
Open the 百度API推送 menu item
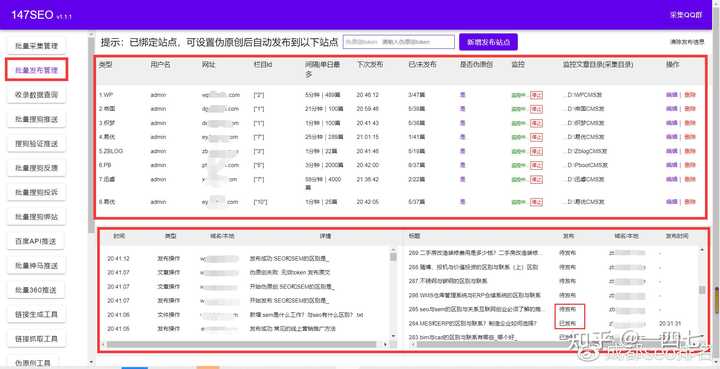37,241
